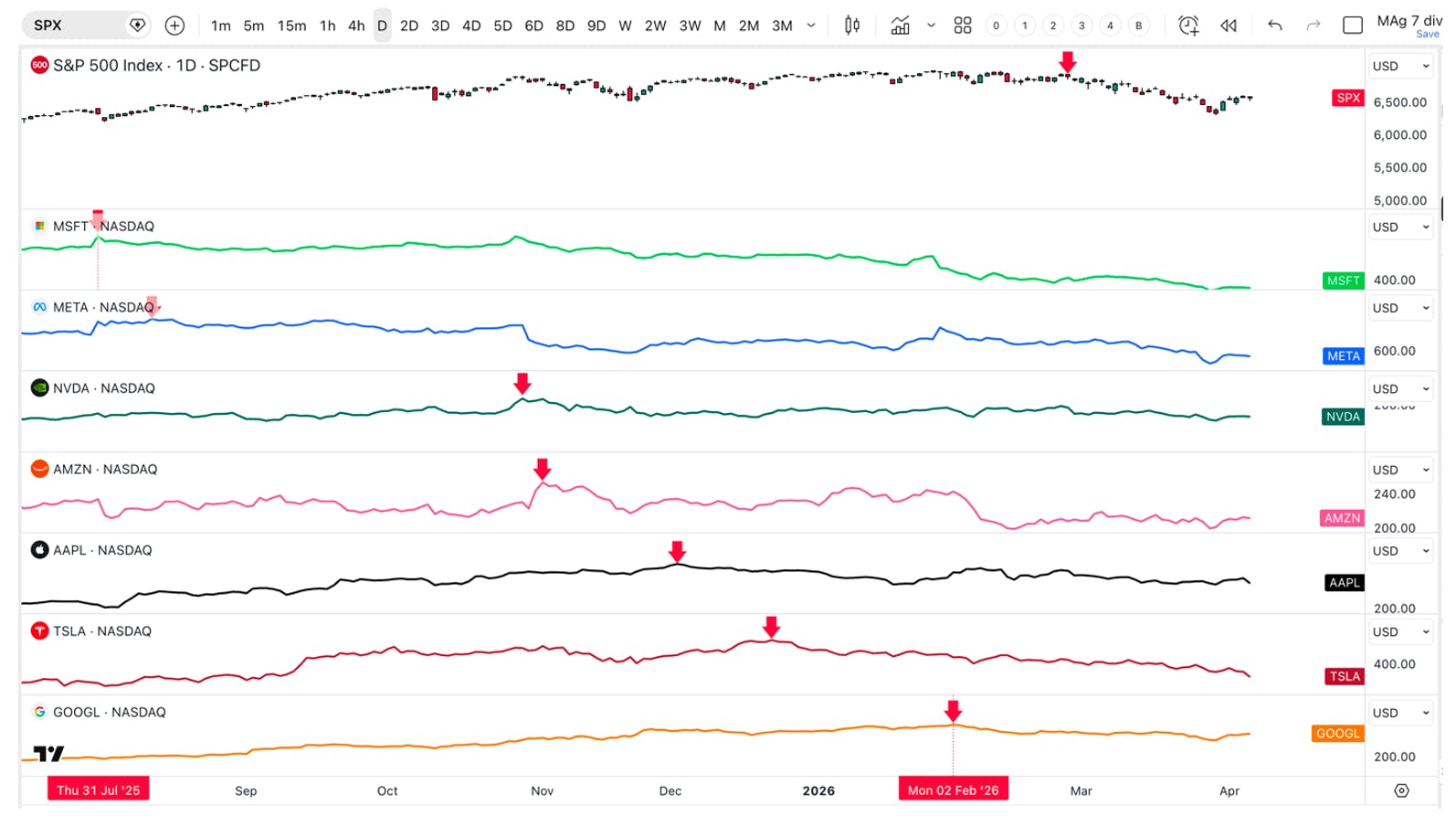Click the diamond icon beside SPX
Screen dimensions: 1456x826
pos(137,26)
